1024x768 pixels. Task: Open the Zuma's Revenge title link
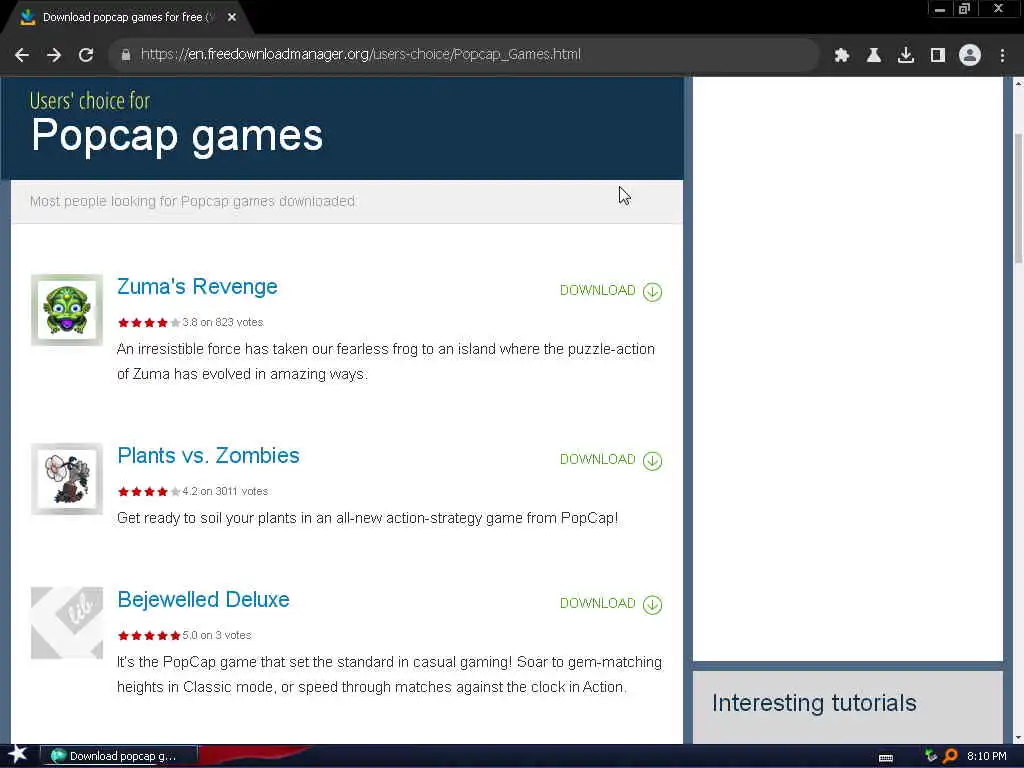coord(197,287)
